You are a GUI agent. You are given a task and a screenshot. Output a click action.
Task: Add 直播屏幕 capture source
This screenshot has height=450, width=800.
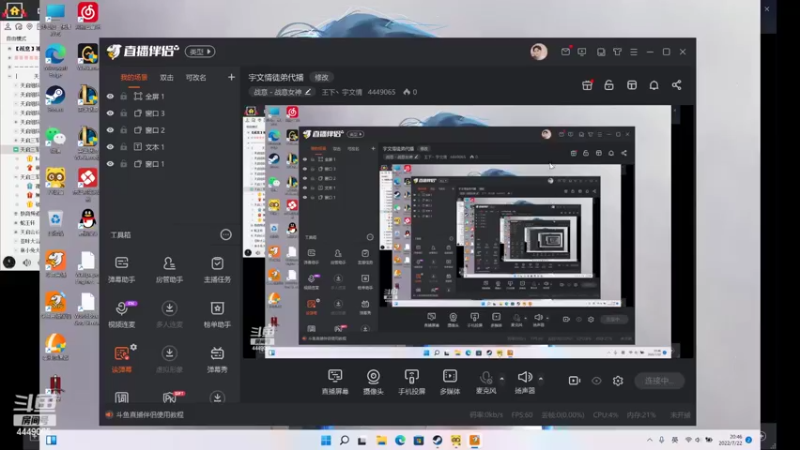(335, 382)
